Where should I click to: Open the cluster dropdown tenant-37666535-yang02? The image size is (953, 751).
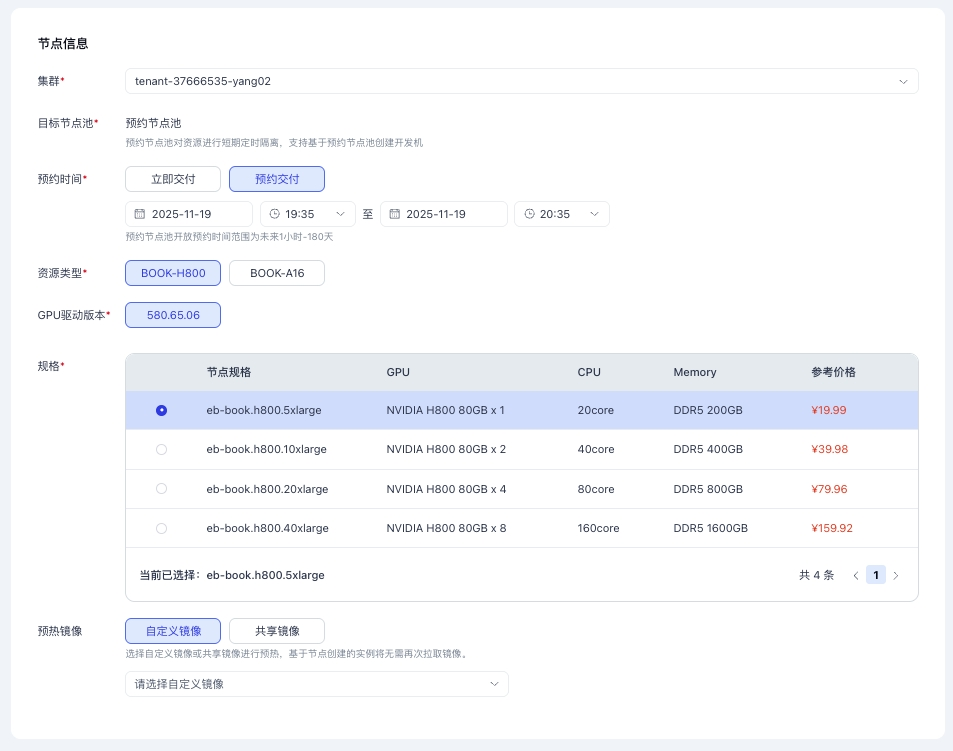pos(521,81)
